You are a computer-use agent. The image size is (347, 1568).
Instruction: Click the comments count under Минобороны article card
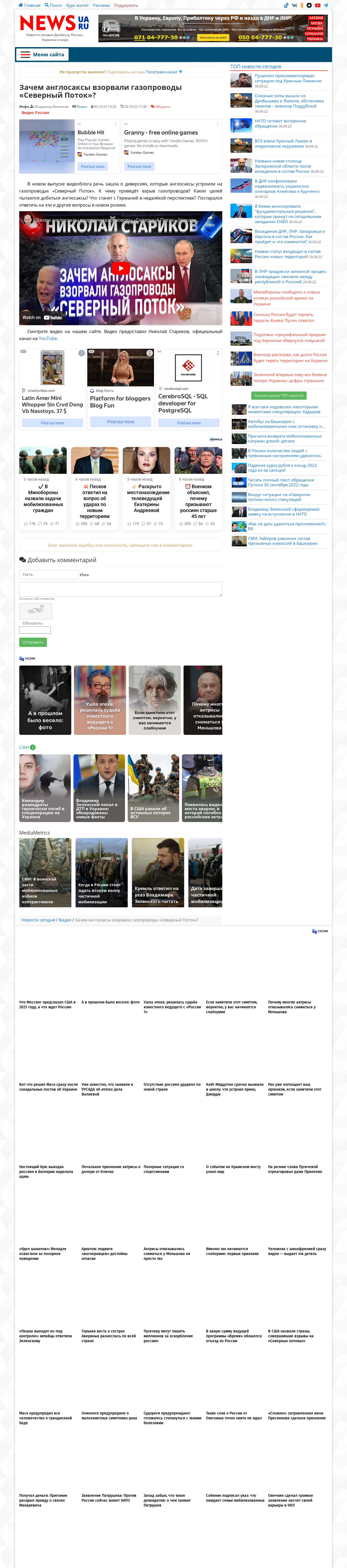[x=43, y=523]
